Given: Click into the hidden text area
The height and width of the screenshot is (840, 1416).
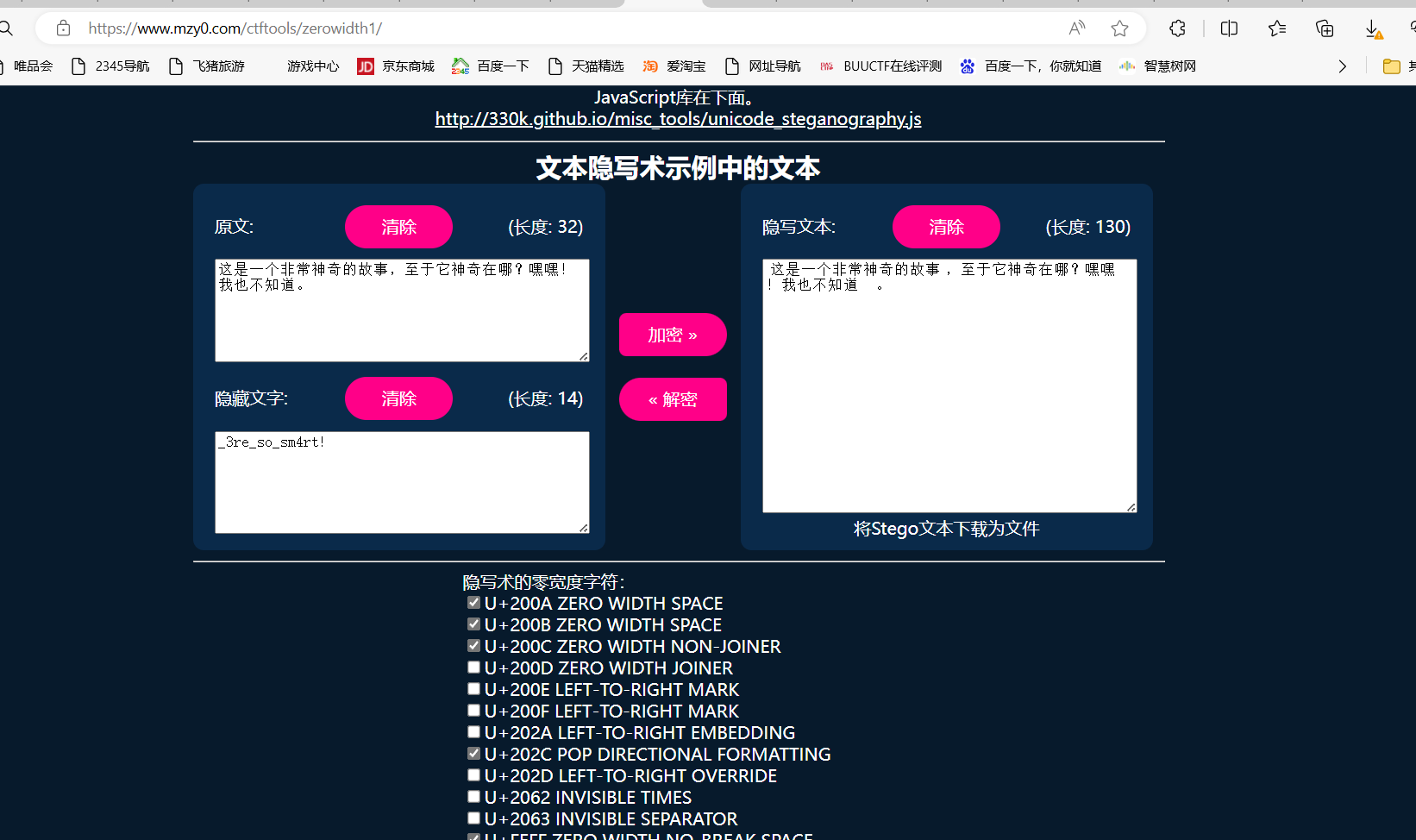Looking at the screenshot, I should 402,482.
